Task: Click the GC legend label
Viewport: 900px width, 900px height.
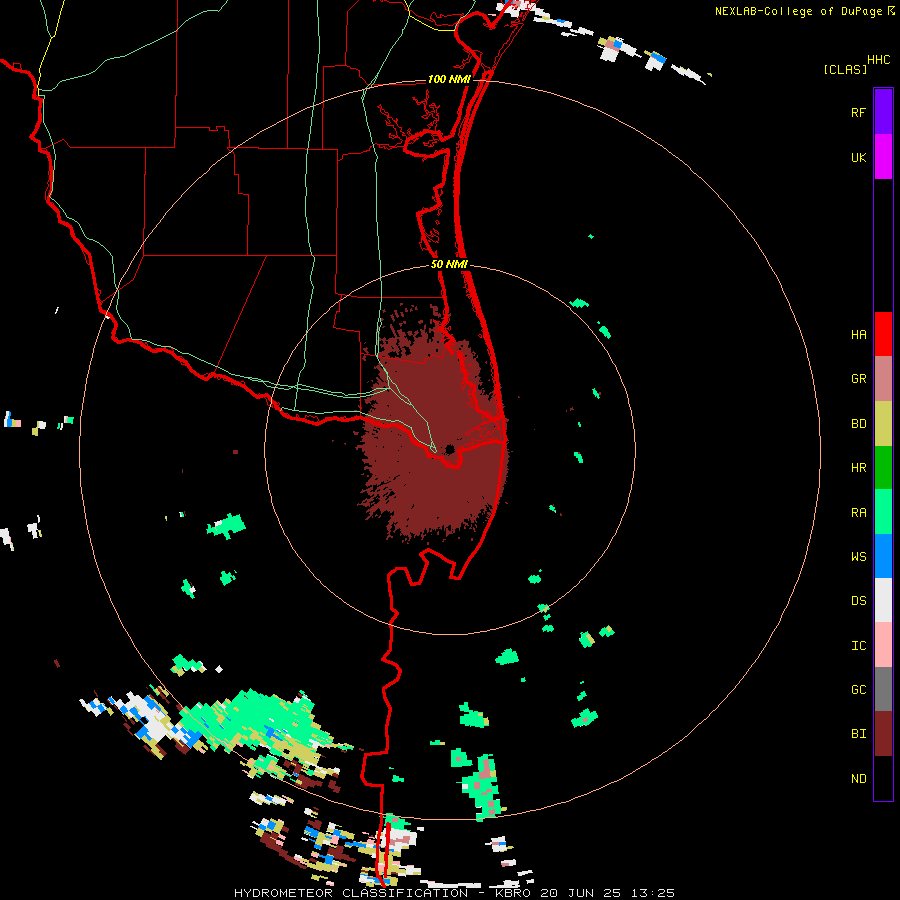Action: [858, 690]
